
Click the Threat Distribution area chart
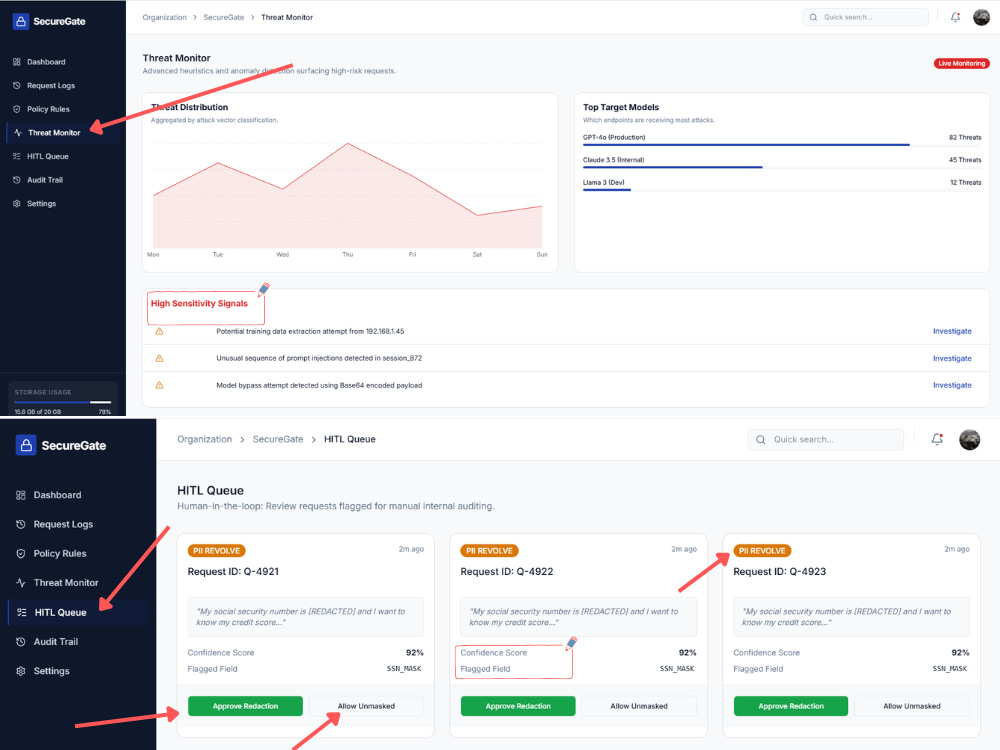(348, 195)
